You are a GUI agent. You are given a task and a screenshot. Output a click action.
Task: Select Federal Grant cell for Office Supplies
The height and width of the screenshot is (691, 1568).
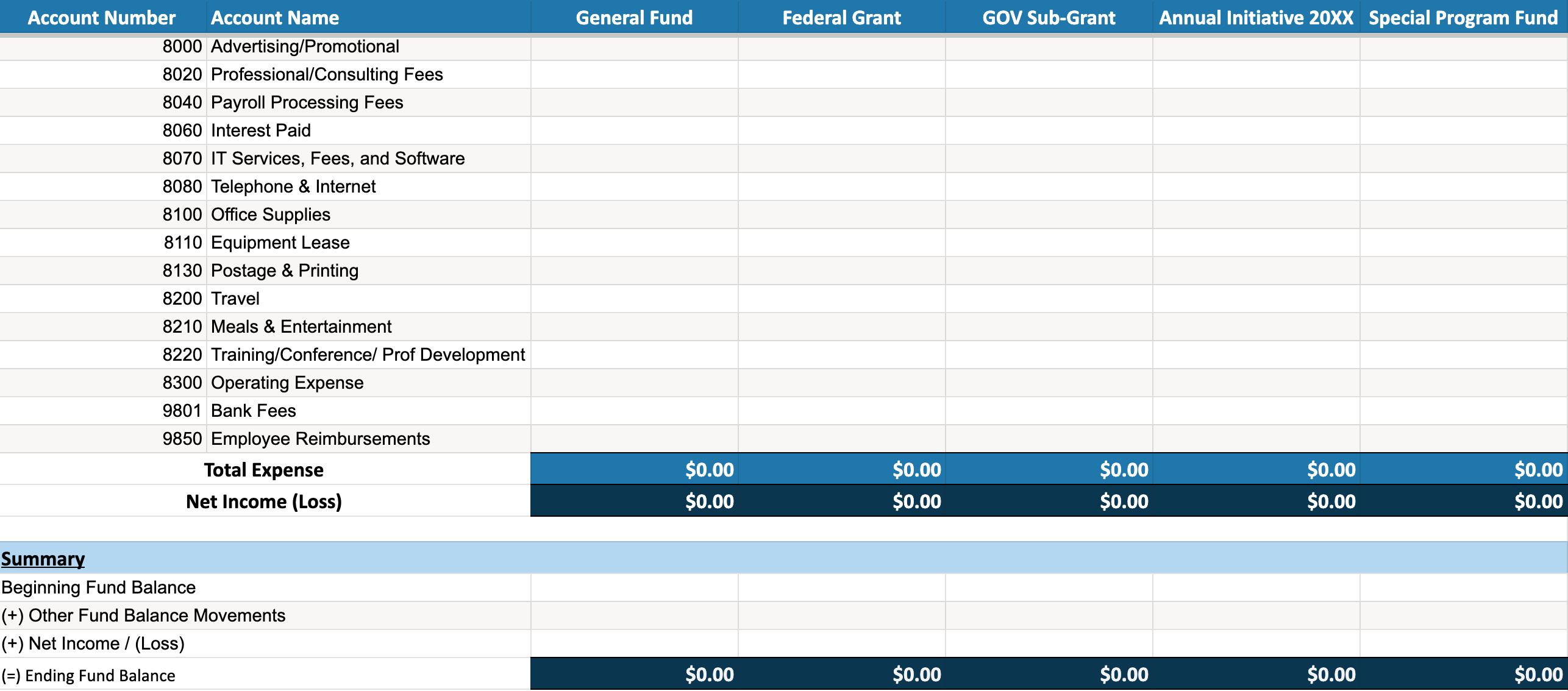(841, 214)
